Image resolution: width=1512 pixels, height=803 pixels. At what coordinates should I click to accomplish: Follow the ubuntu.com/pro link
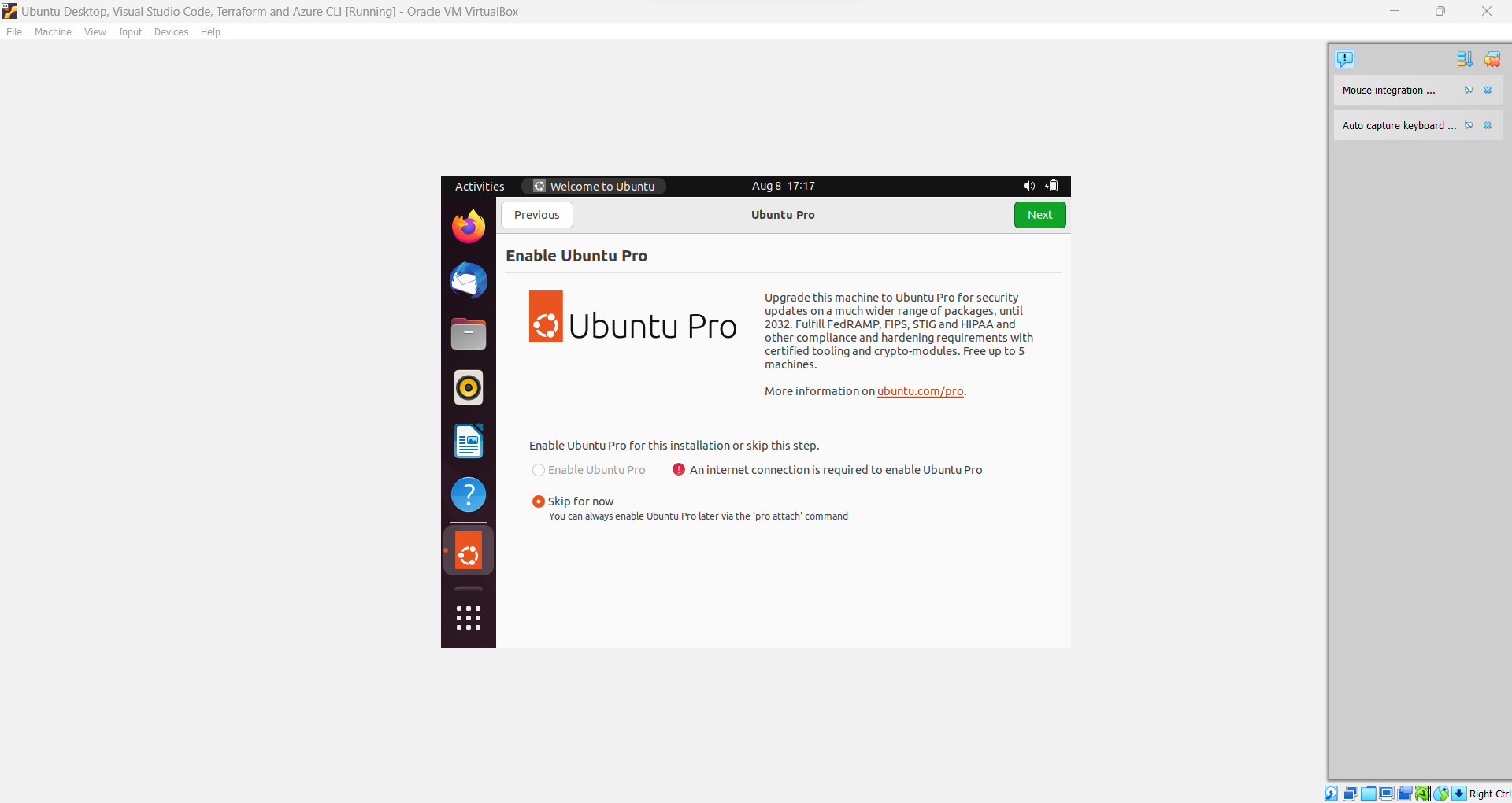920,391
